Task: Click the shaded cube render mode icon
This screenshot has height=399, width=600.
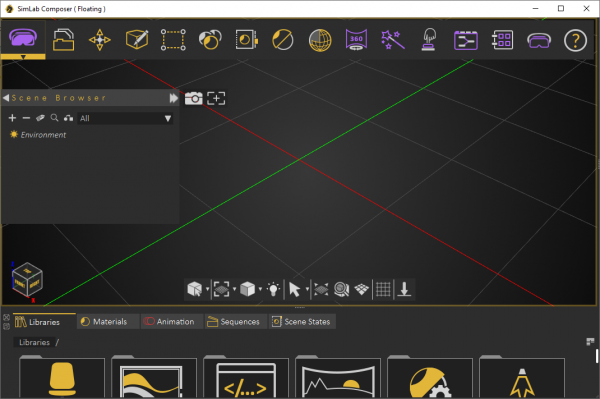Action: click(x=247, y=289)
